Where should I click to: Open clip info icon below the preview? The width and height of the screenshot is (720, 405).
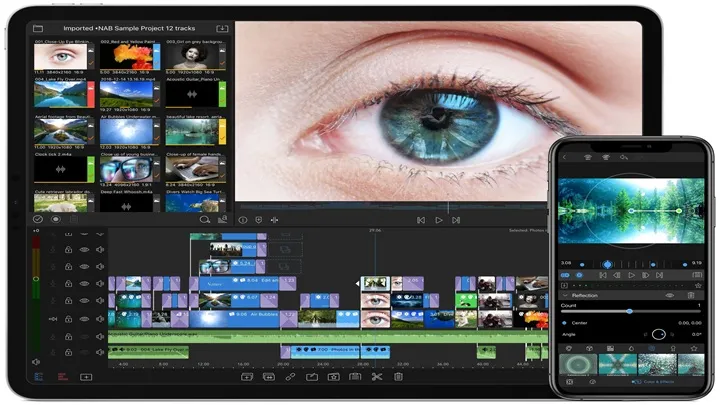(x=242, y=219)
